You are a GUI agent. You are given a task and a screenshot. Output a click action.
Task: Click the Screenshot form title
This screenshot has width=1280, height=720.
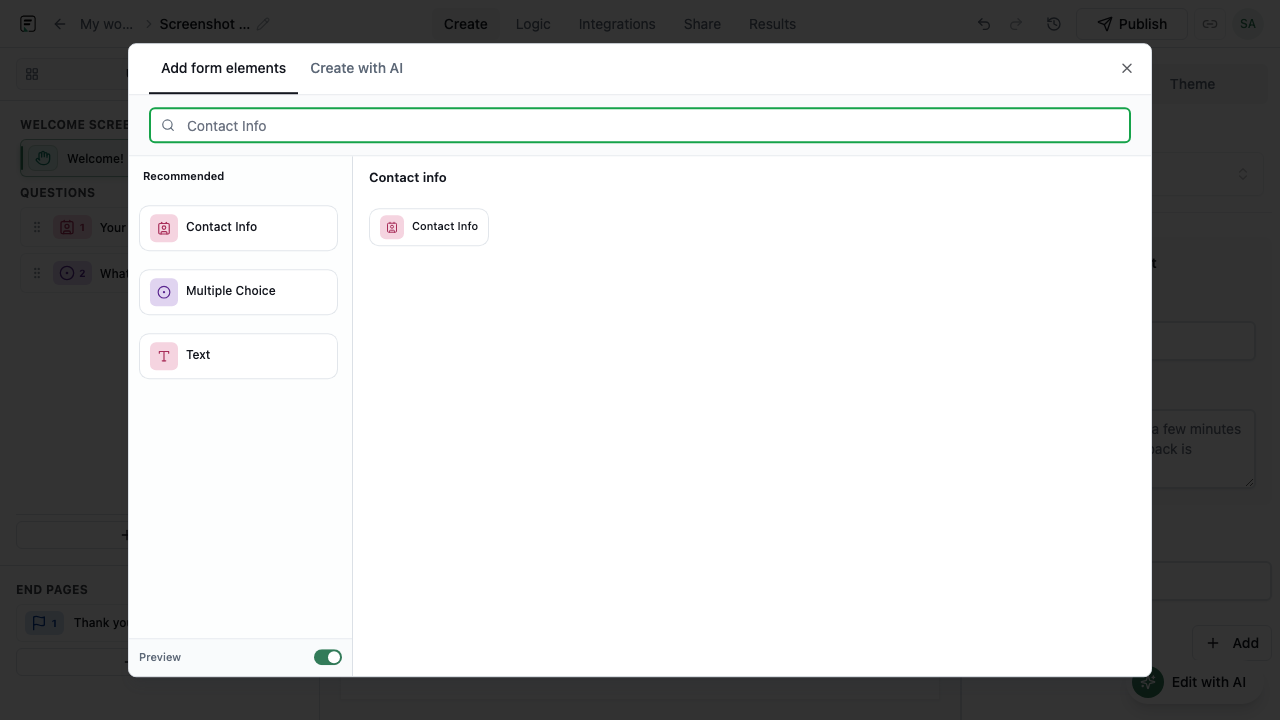click(x=205, y=24)
